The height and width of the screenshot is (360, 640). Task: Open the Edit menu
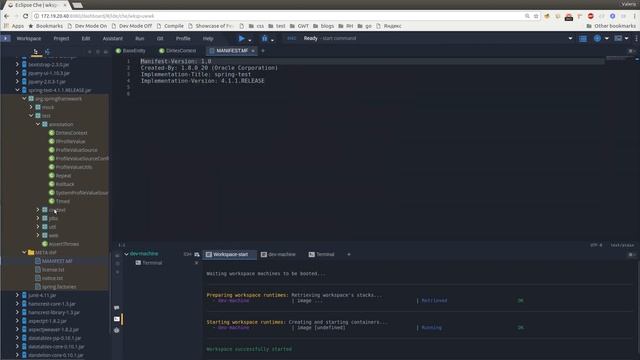(86, 38)
